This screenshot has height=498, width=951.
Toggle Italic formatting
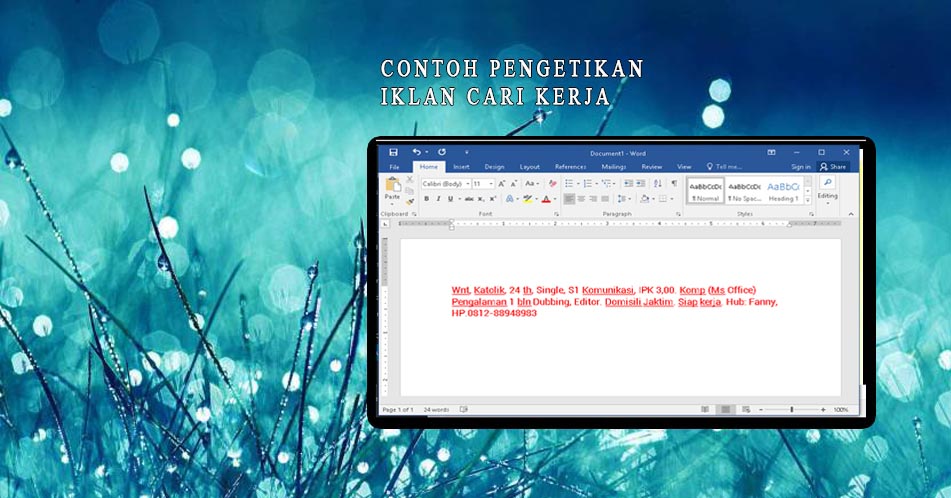[438, 199]
